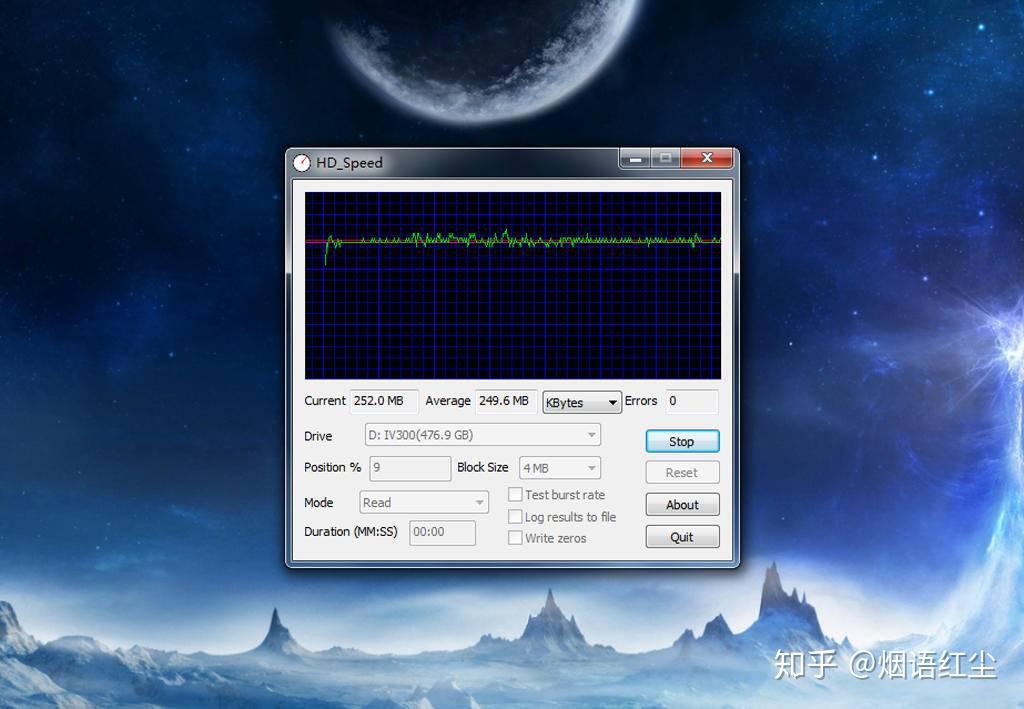Minimize the HD_Speed window
Image resolution: width=1024 pixels, height=709 pixels.
tap(635, 159)
